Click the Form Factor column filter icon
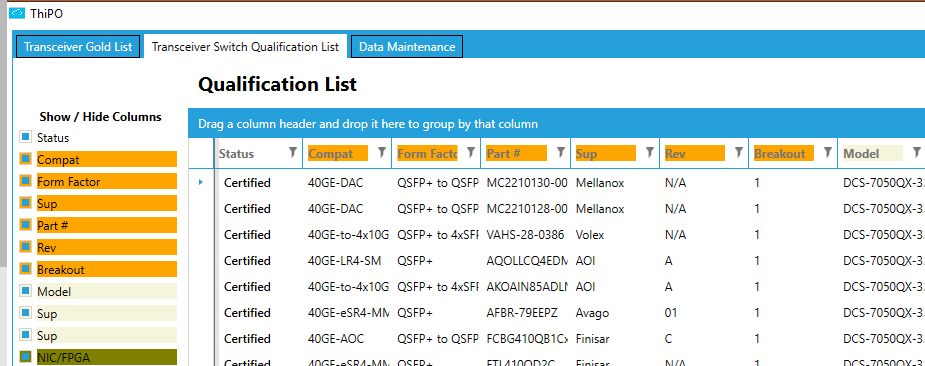Image resolution: width=925 pixels, height=366 pixels. point(471,152)
